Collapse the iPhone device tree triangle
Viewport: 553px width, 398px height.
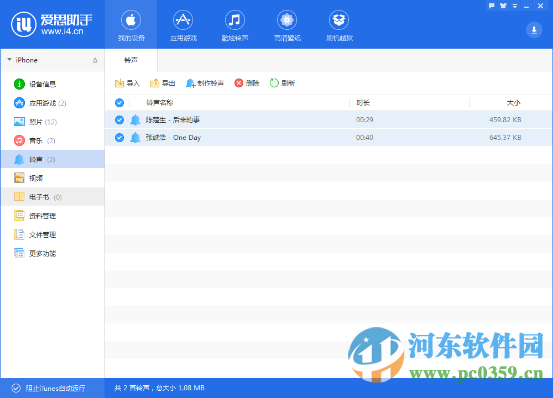(10, 60)
